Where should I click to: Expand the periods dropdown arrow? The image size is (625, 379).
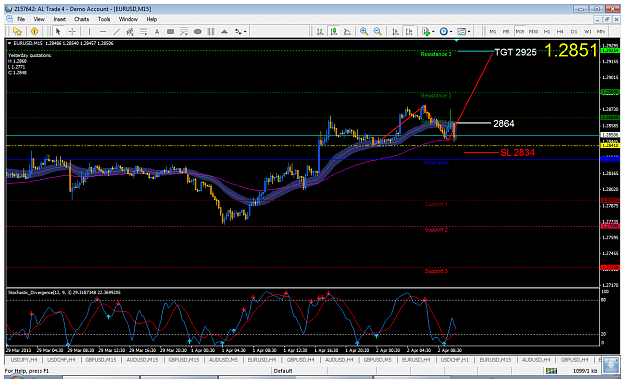(451, 32)
